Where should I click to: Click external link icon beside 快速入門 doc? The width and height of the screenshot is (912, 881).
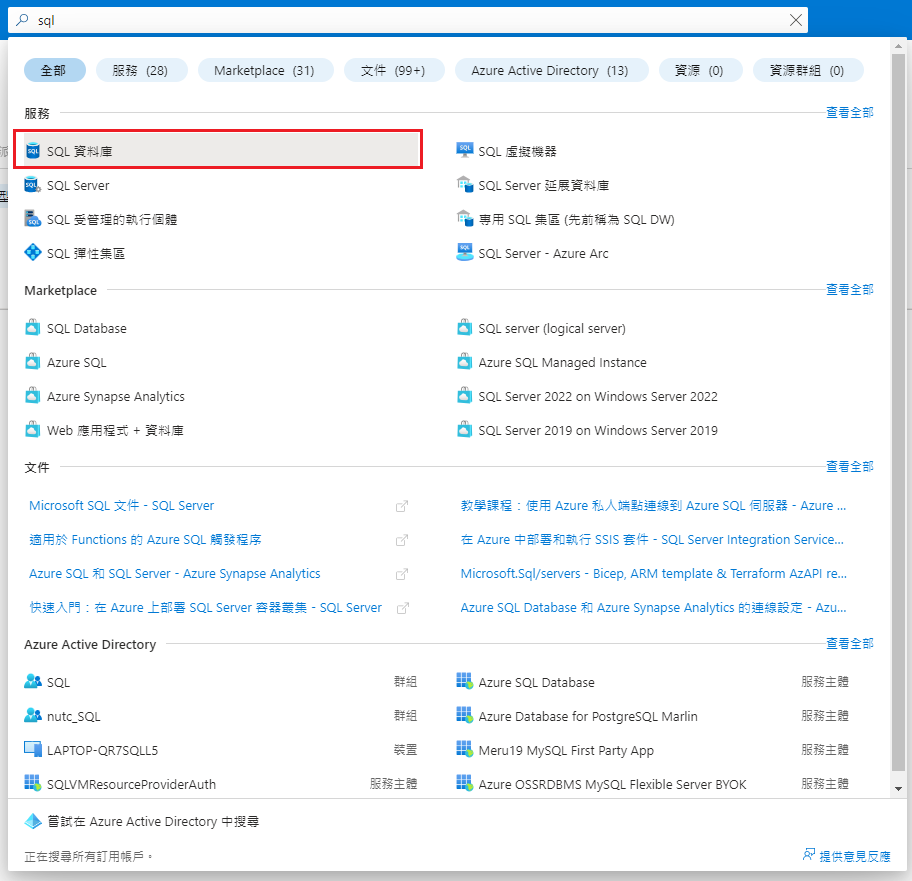[x=402, y=608]
